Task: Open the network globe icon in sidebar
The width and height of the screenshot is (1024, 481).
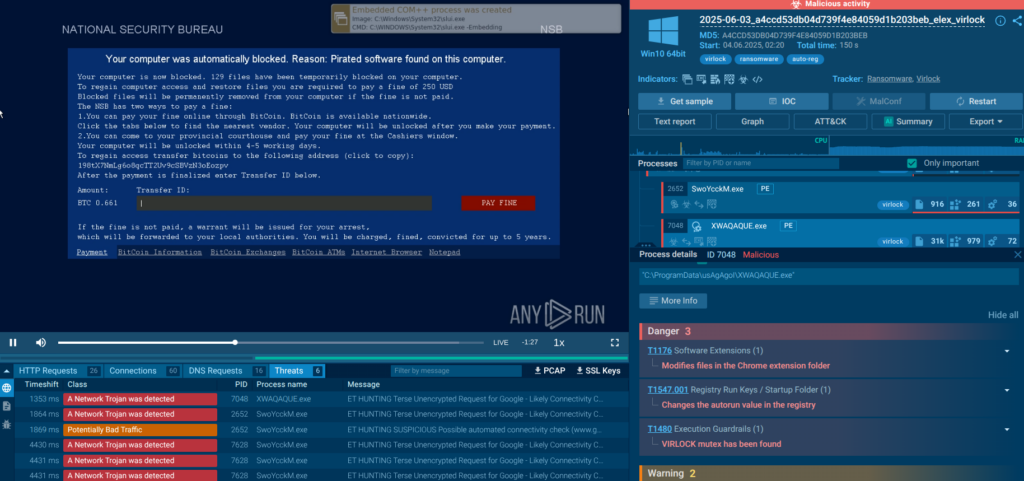Action: tap(7, 387)
